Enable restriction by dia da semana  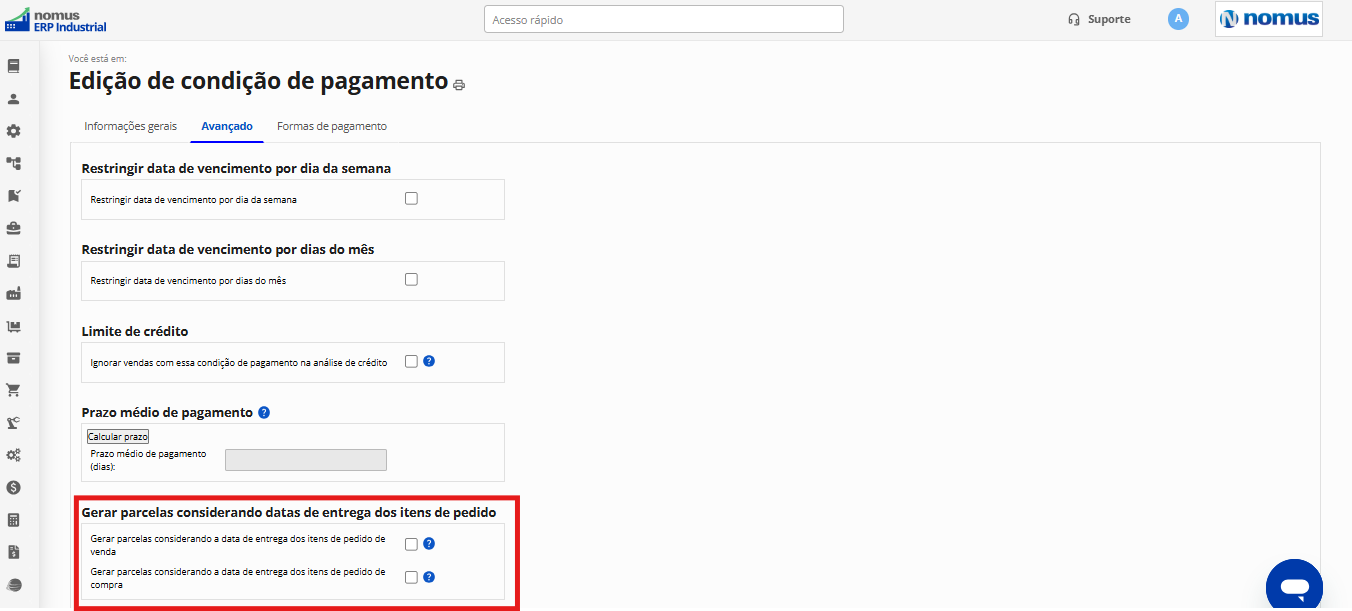(411, 198)
